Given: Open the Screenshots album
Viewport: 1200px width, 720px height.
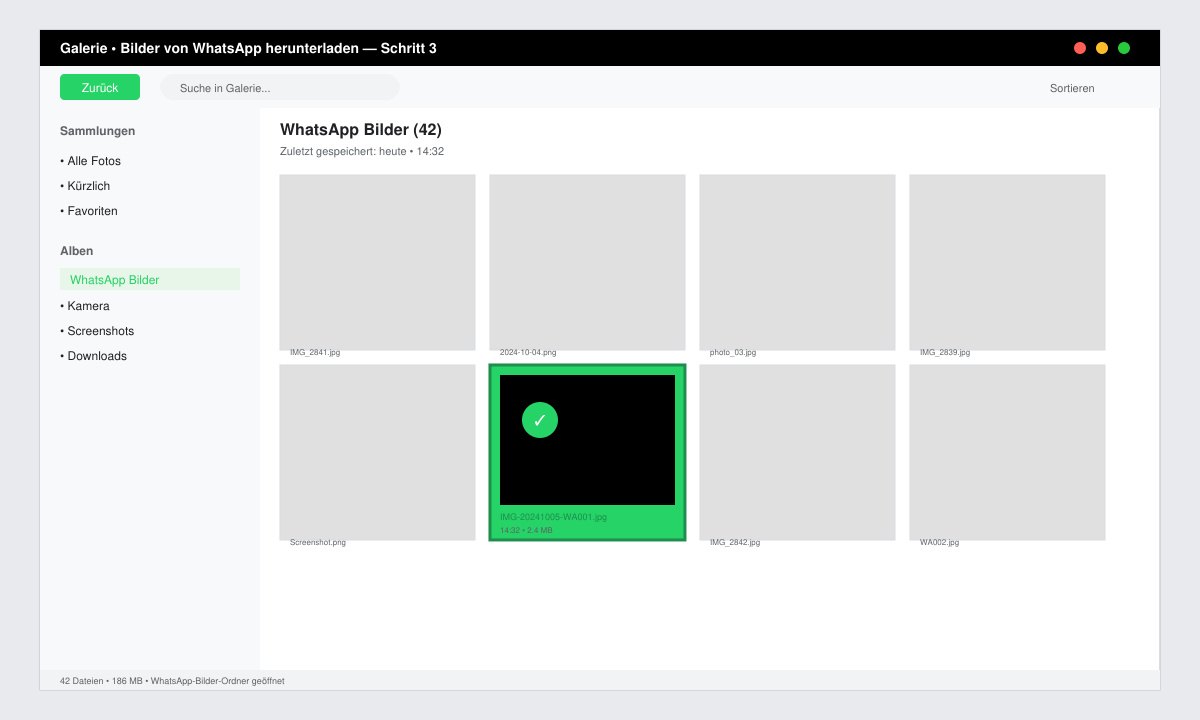Looking at the screenshot, I should [97, 331].
